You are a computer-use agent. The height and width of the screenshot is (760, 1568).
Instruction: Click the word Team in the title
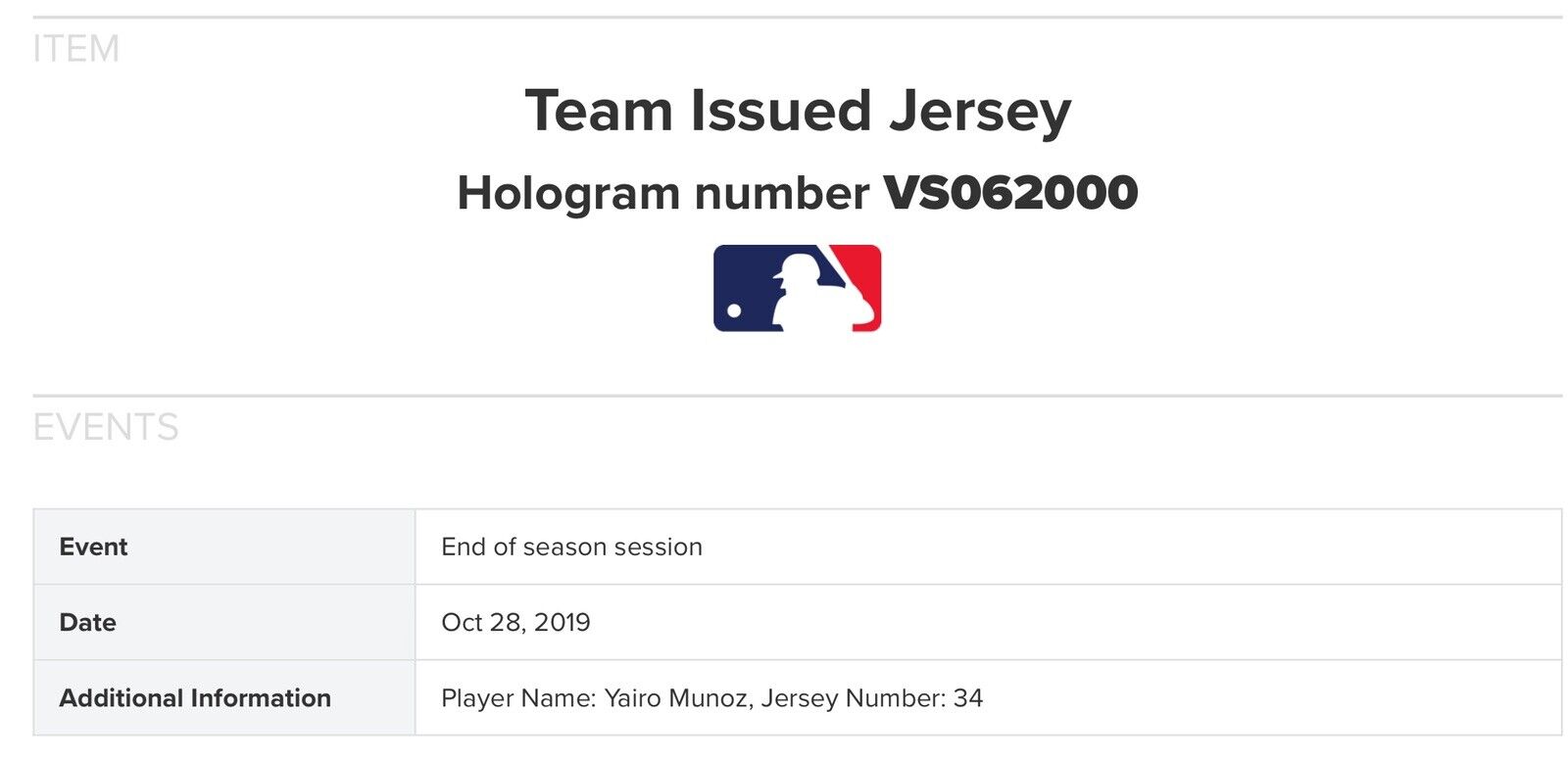coord(599,110)
